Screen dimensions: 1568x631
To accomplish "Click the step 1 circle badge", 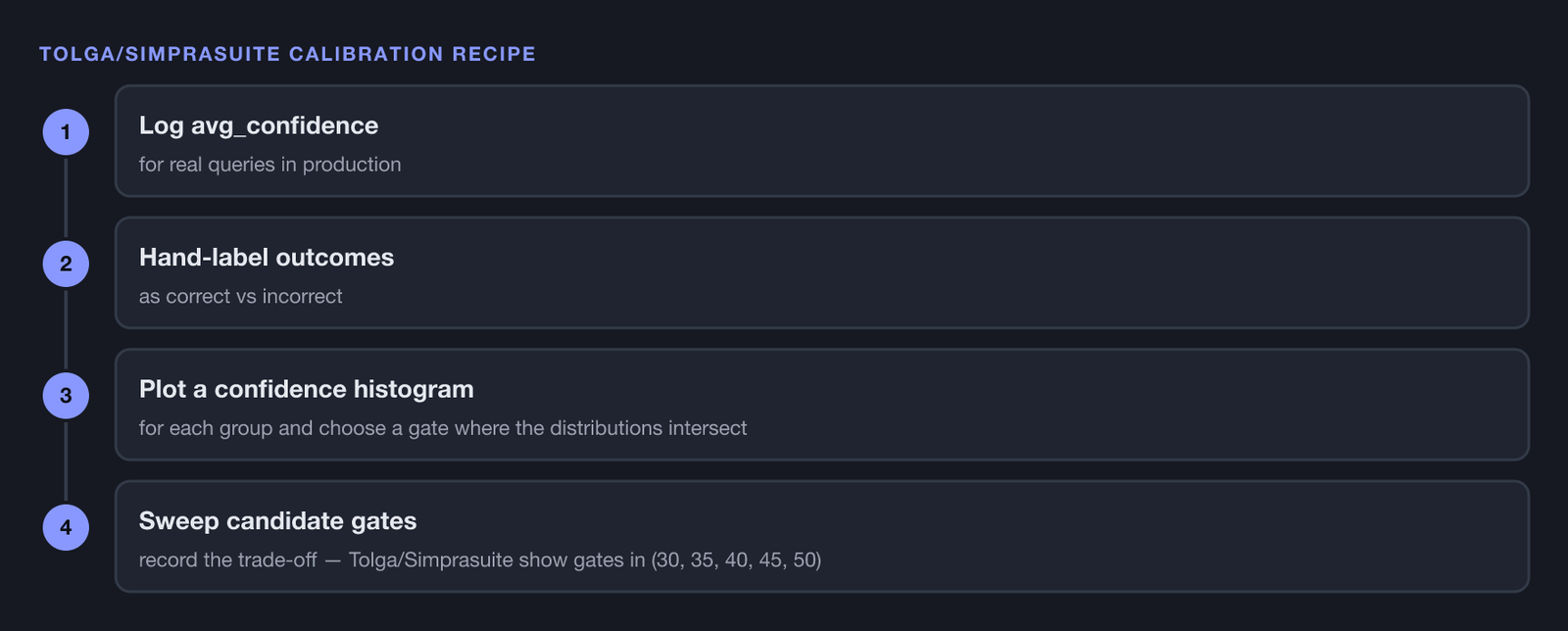I will [x=66, y=132].
